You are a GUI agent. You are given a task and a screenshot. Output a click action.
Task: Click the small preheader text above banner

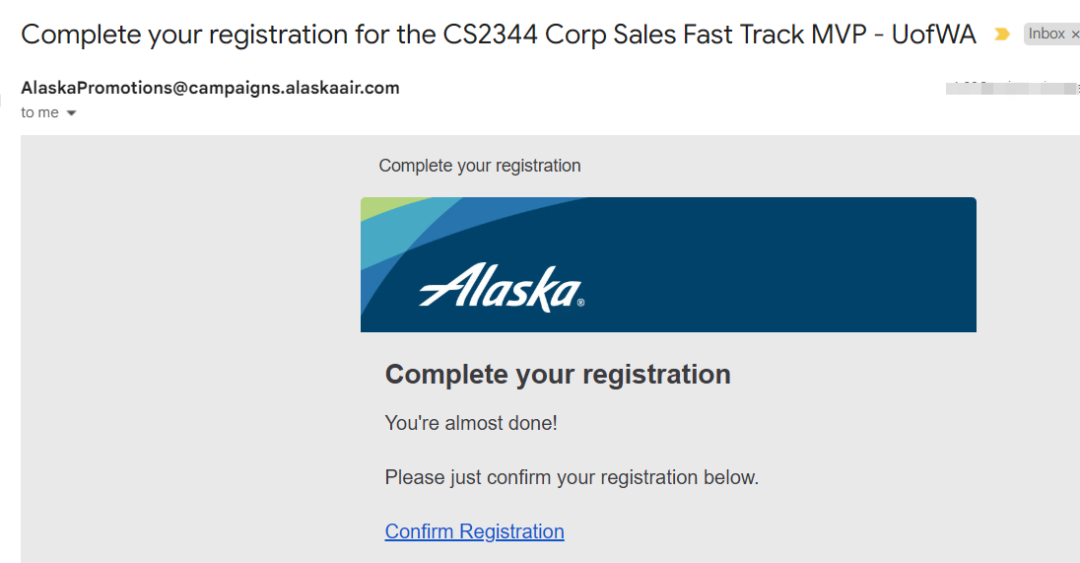click(x=480, y=165)
